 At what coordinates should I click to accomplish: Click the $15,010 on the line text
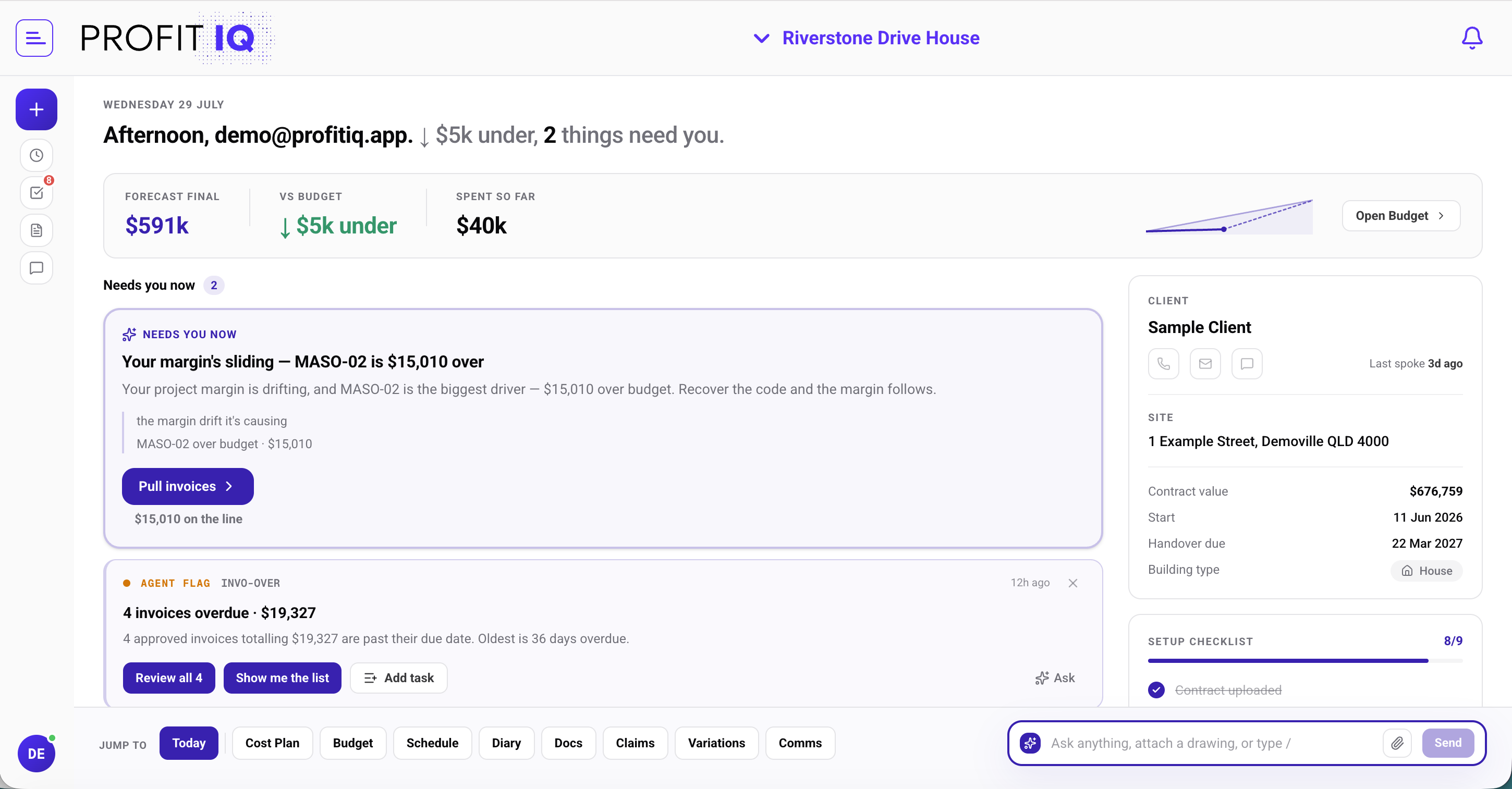coord(188,519)
